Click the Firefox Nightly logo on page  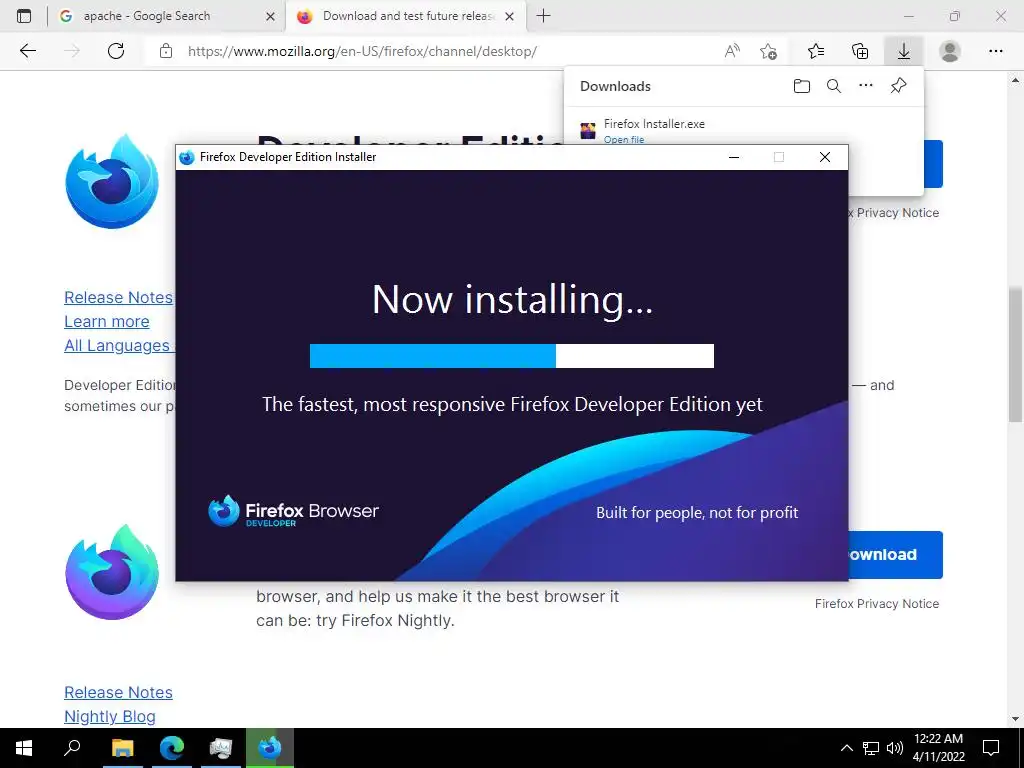coord(112,572)
